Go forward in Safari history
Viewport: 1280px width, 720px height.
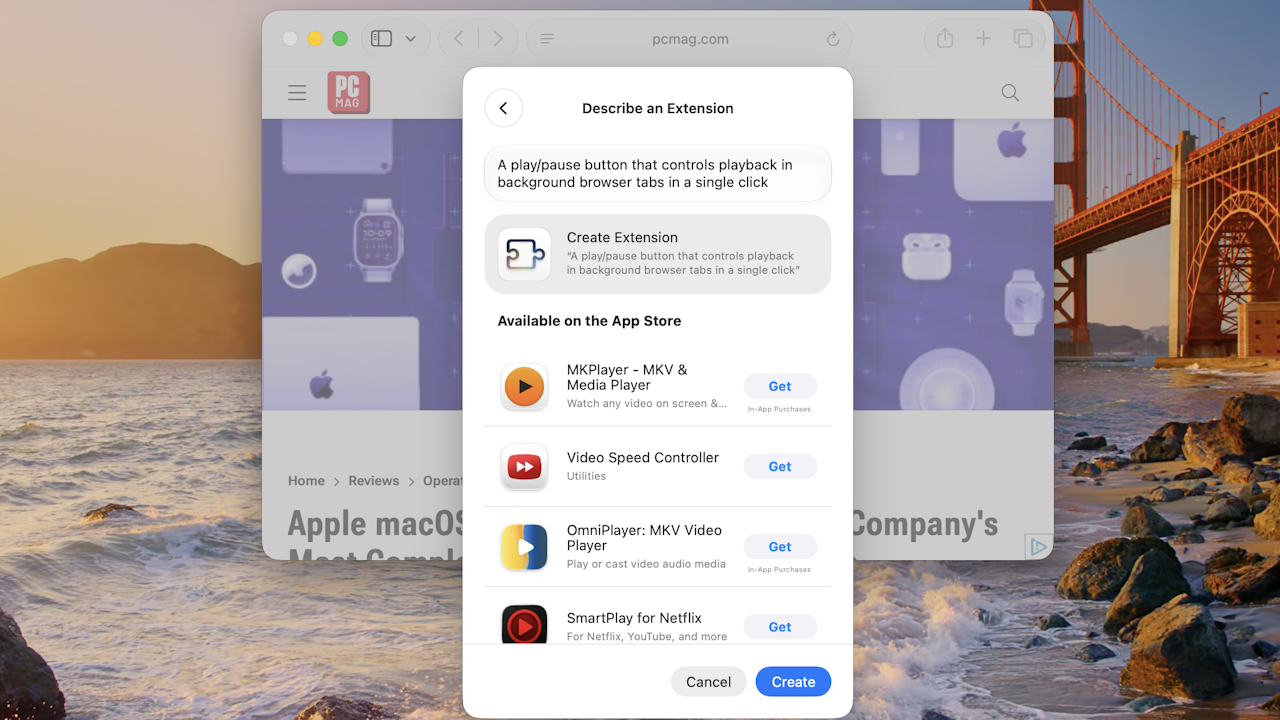coord(498,39)
